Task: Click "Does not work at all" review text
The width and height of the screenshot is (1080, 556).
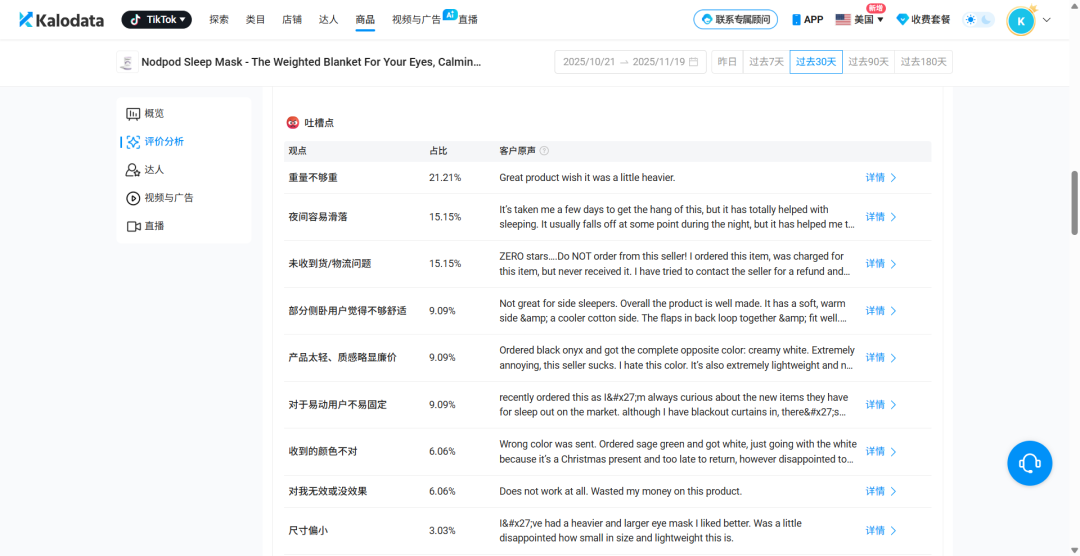Action: coord(621,491)
